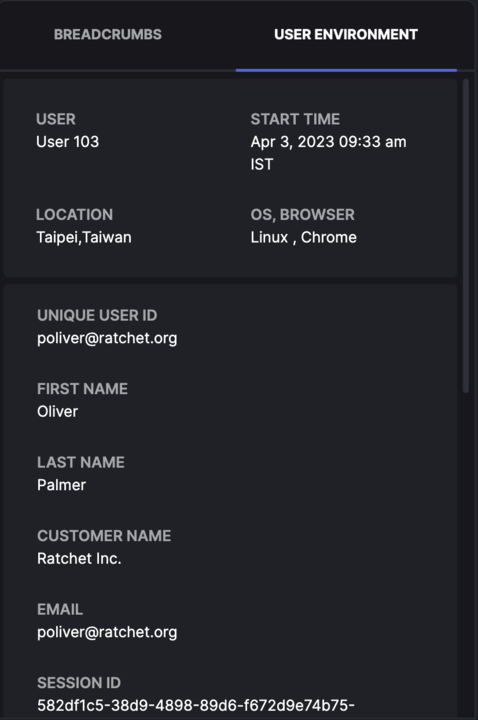Click the customer name Ratchet Inc.

click(79, 558)
